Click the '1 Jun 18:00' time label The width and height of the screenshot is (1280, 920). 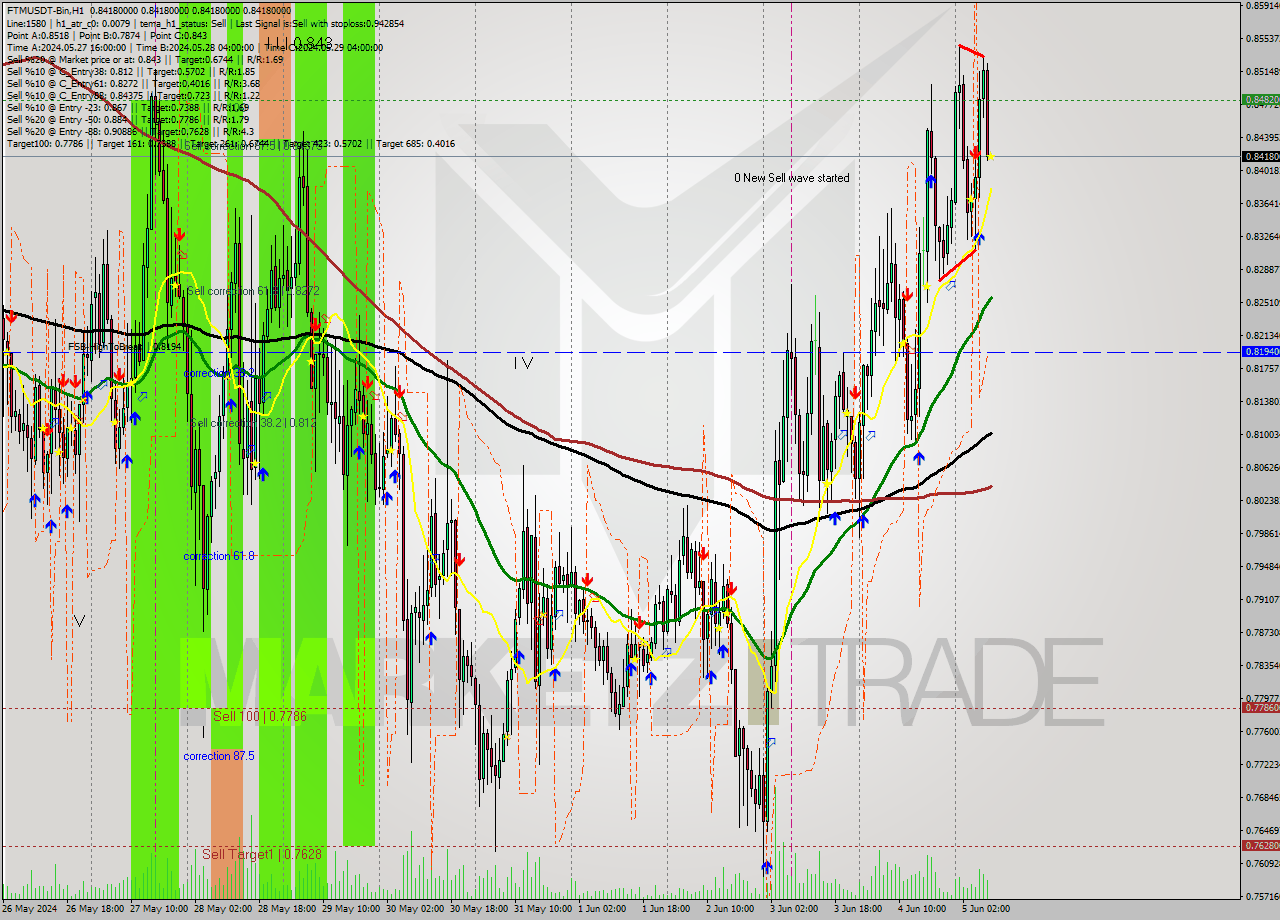point(668,909)
